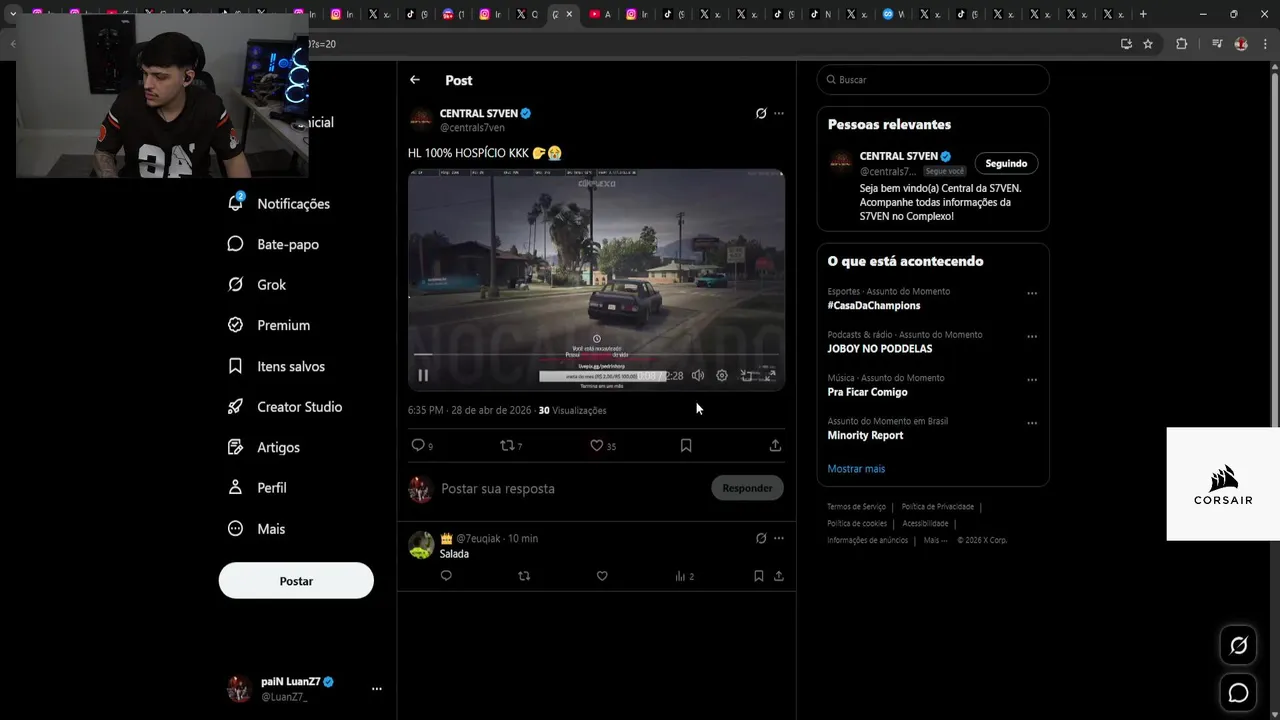Open options for #CasaDaChampions trend
The height and width of the screenshot is (720, 1280).
click(1032, 294)
